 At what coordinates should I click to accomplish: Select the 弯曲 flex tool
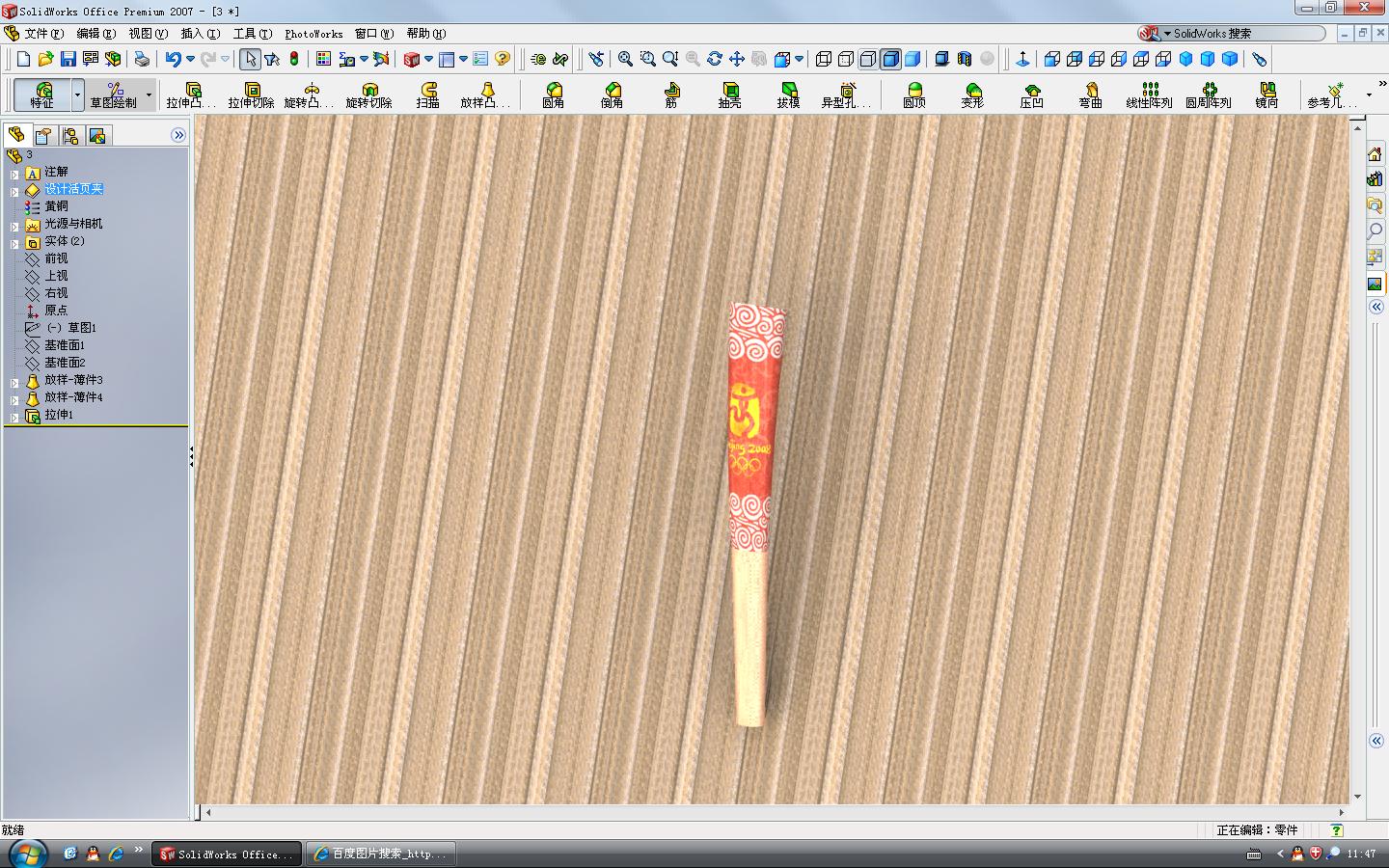point(1091,95)
